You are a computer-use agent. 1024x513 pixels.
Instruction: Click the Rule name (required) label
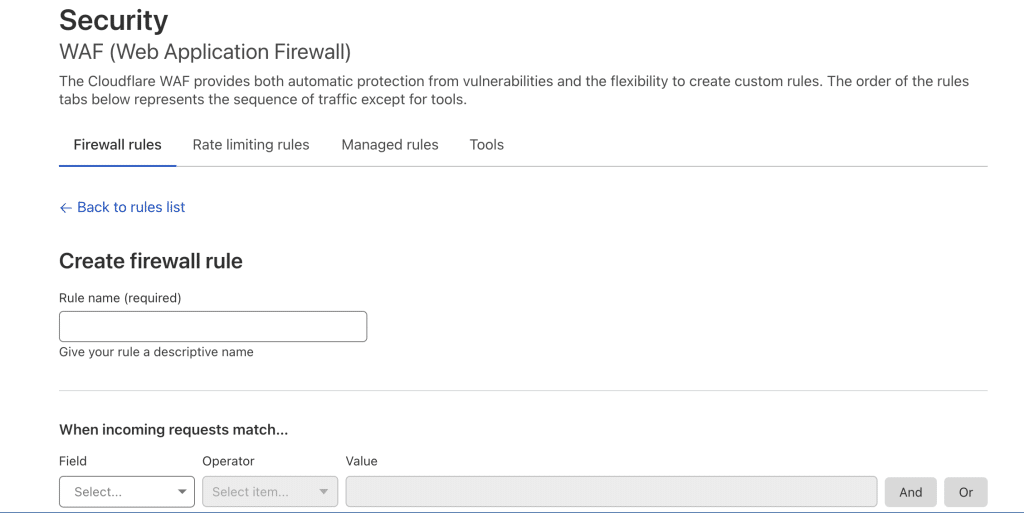click(120, 298)
